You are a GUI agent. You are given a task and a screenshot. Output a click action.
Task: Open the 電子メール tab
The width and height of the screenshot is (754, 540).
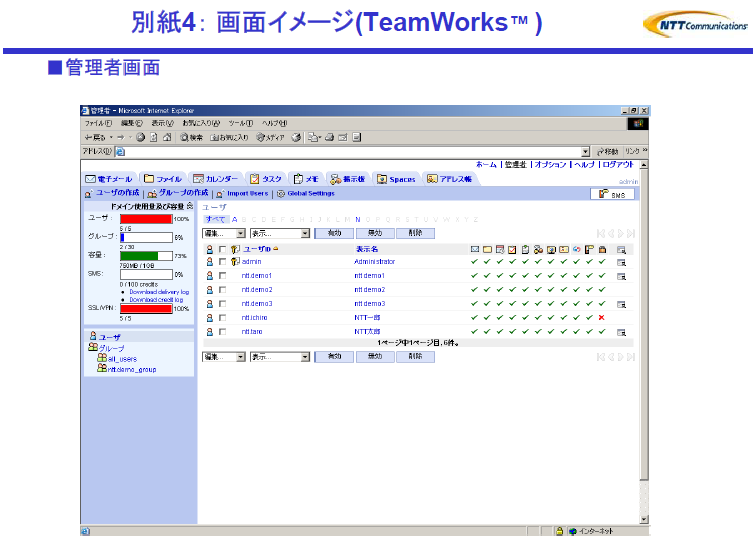click(x=109, y=179)
